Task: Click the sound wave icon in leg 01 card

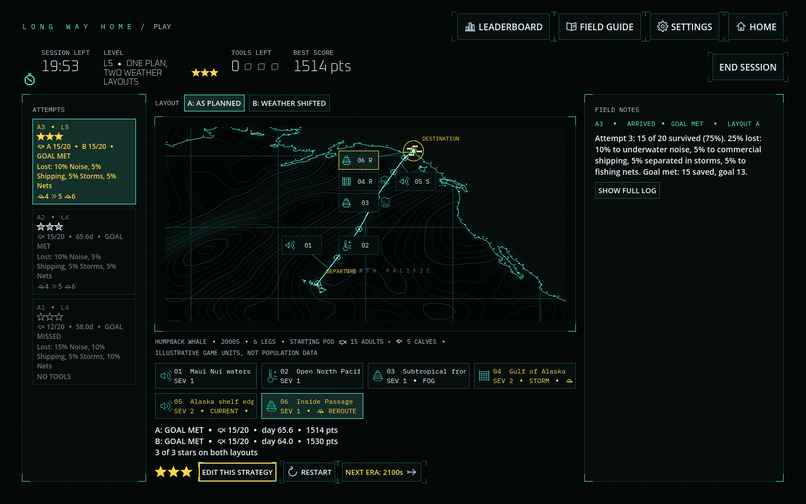Action: tap(166, 376)
